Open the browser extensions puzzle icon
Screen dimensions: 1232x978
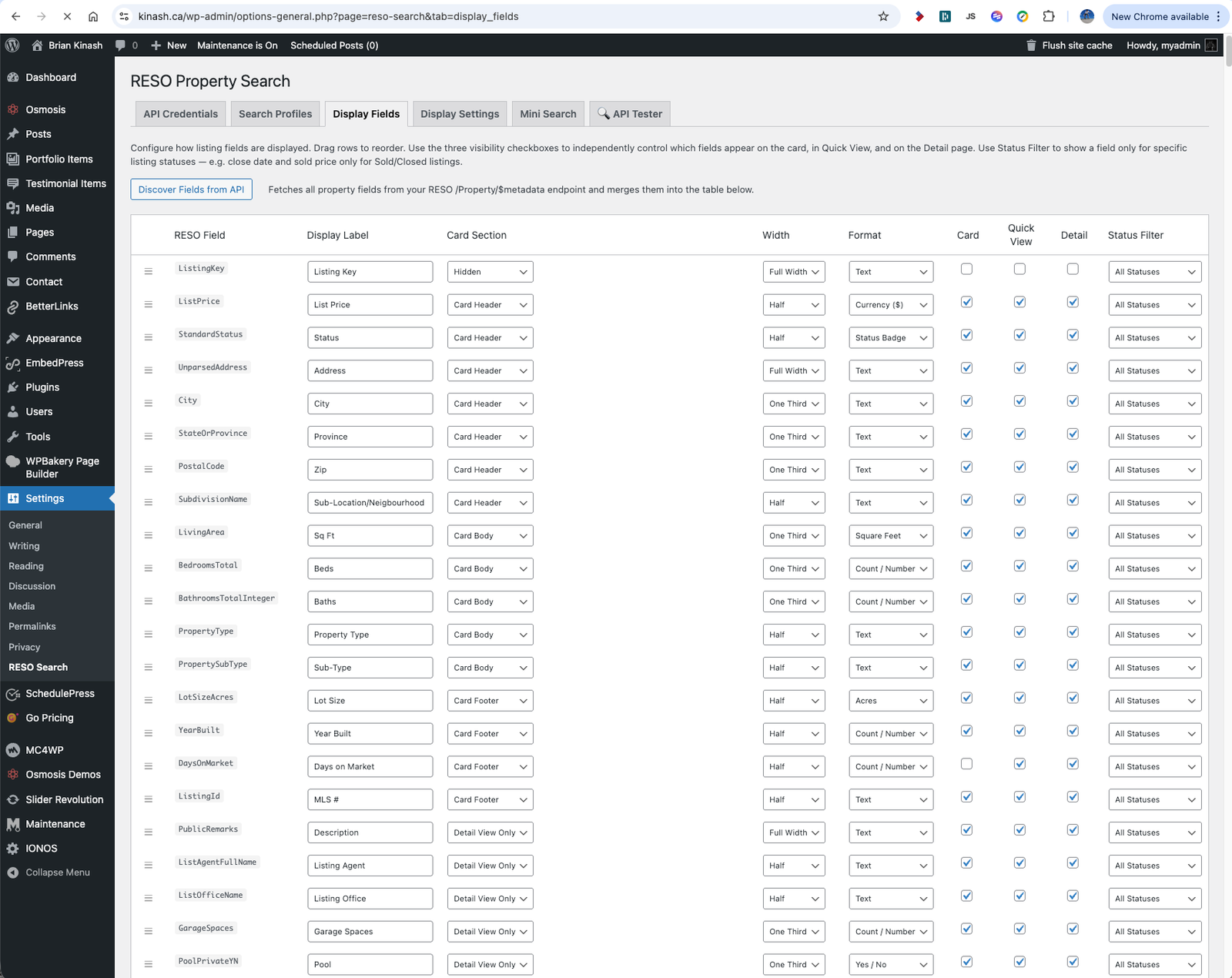pos(1049,16)
